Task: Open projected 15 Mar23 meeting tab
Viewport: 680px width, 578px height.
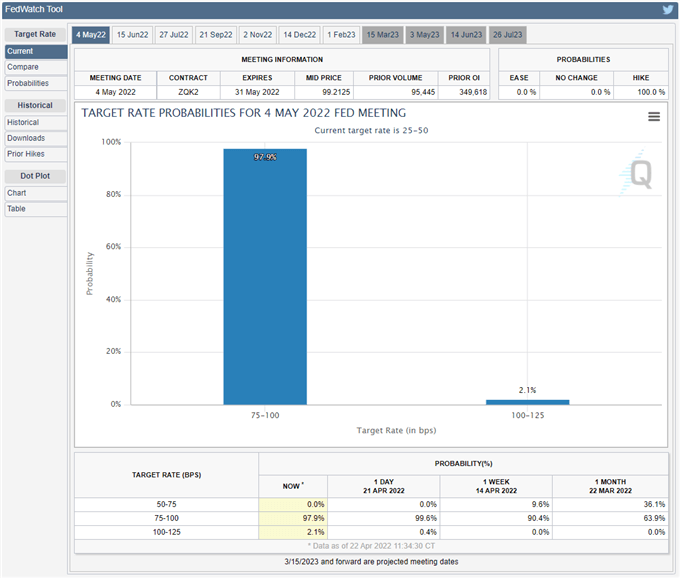Action: 383,35
